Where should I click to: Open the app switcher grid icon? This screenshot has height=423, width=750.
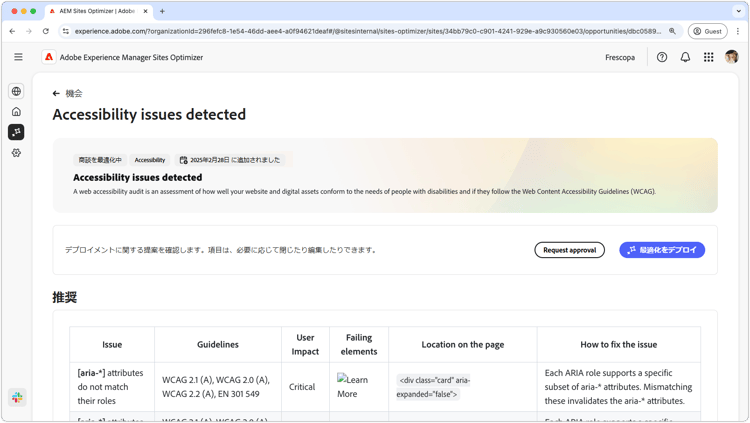pyautogui.click(x=709, y=57)
